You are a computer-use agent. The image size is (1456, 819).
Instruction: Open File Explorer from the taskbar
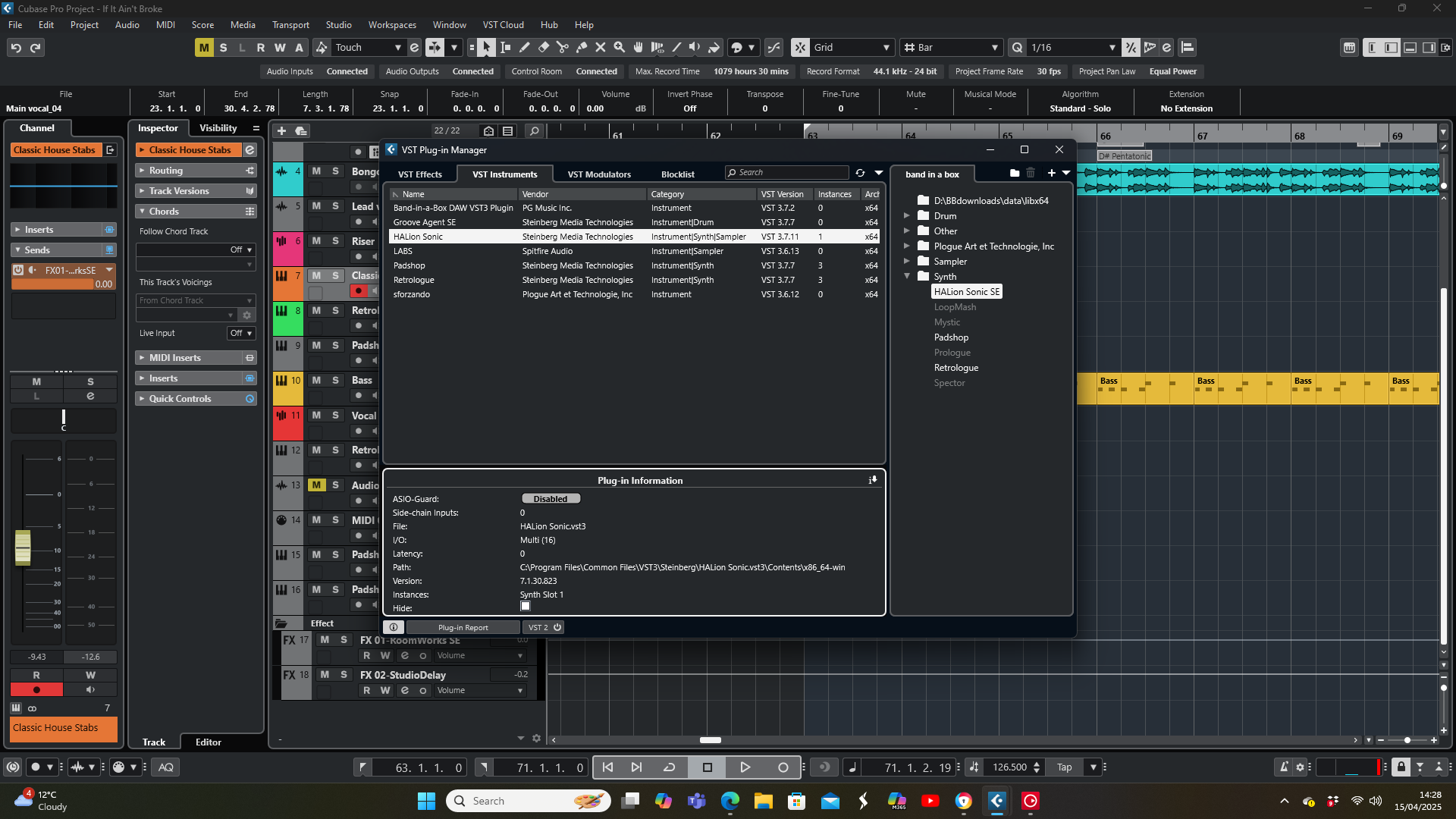[763, 801]
